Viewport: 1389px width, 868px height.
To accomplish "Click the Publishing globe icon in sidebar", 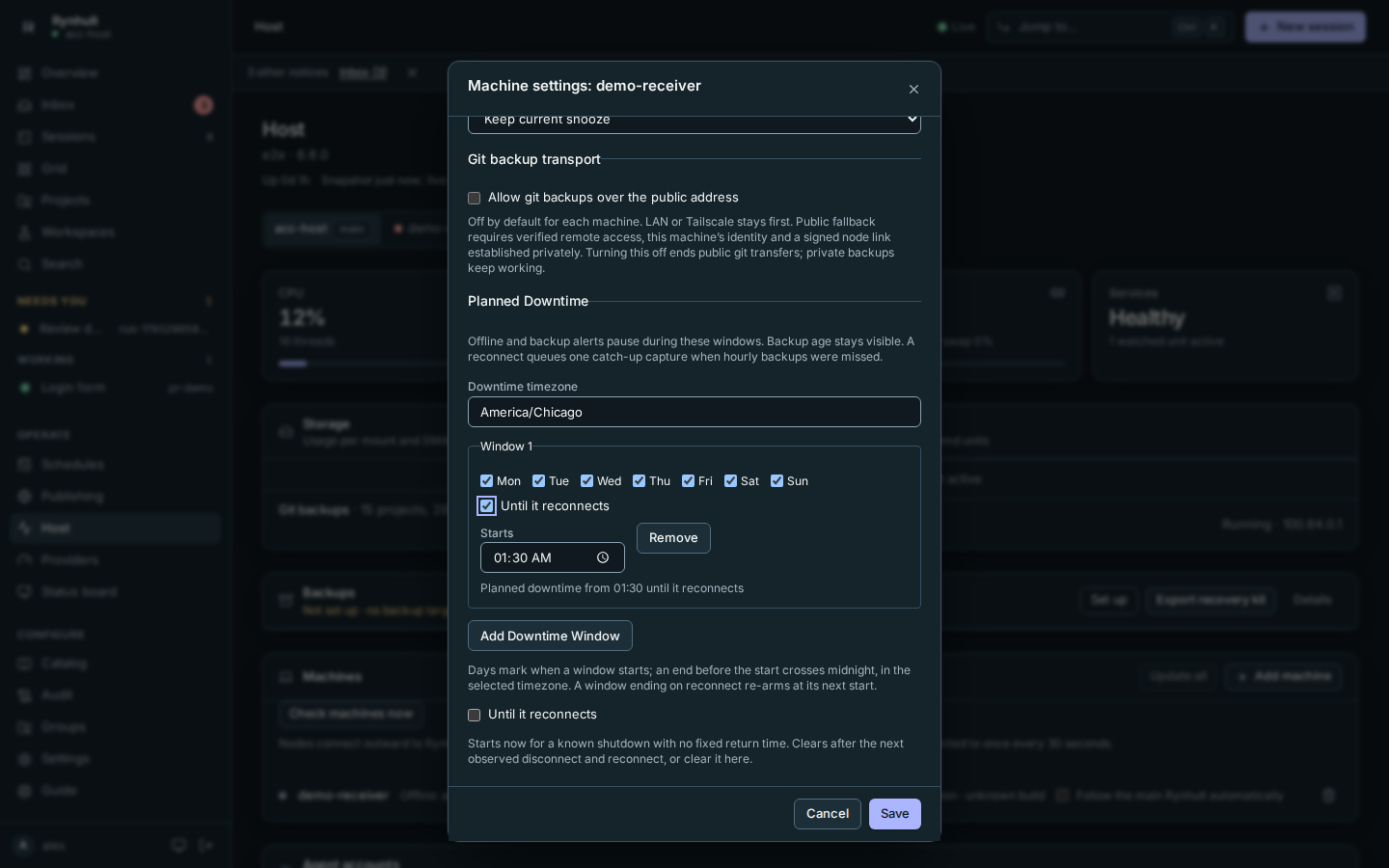I will coord(25,497).
